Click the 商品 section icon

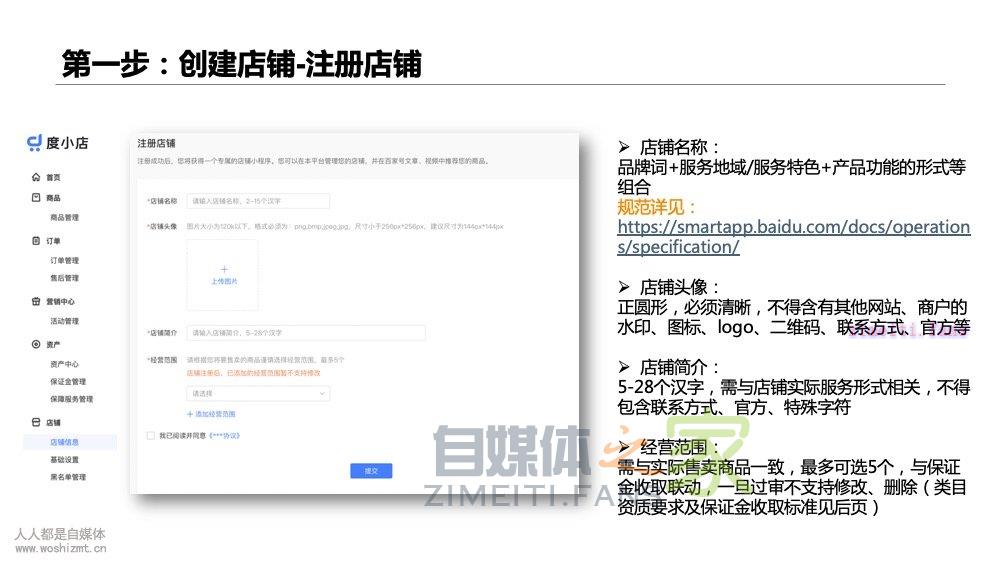click(x=36, y=198)
